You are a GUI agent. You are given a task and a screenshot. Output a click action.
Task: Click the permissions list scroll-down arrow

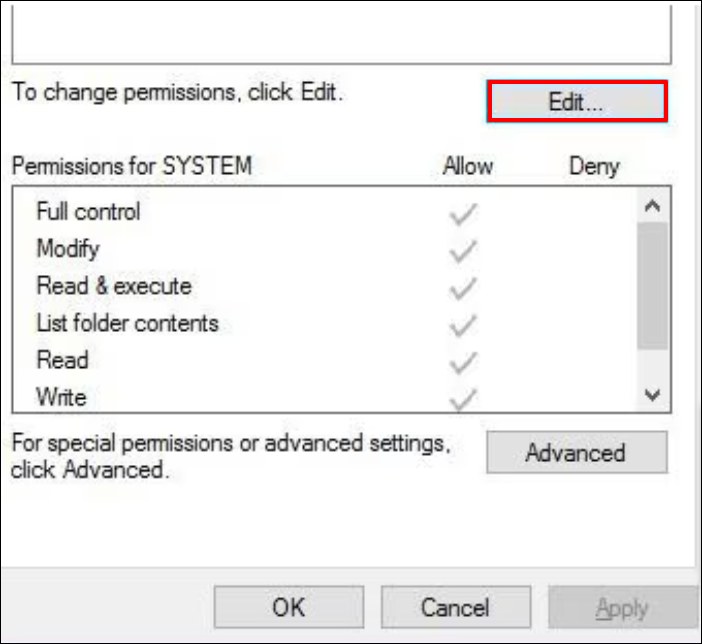[653, 396]
